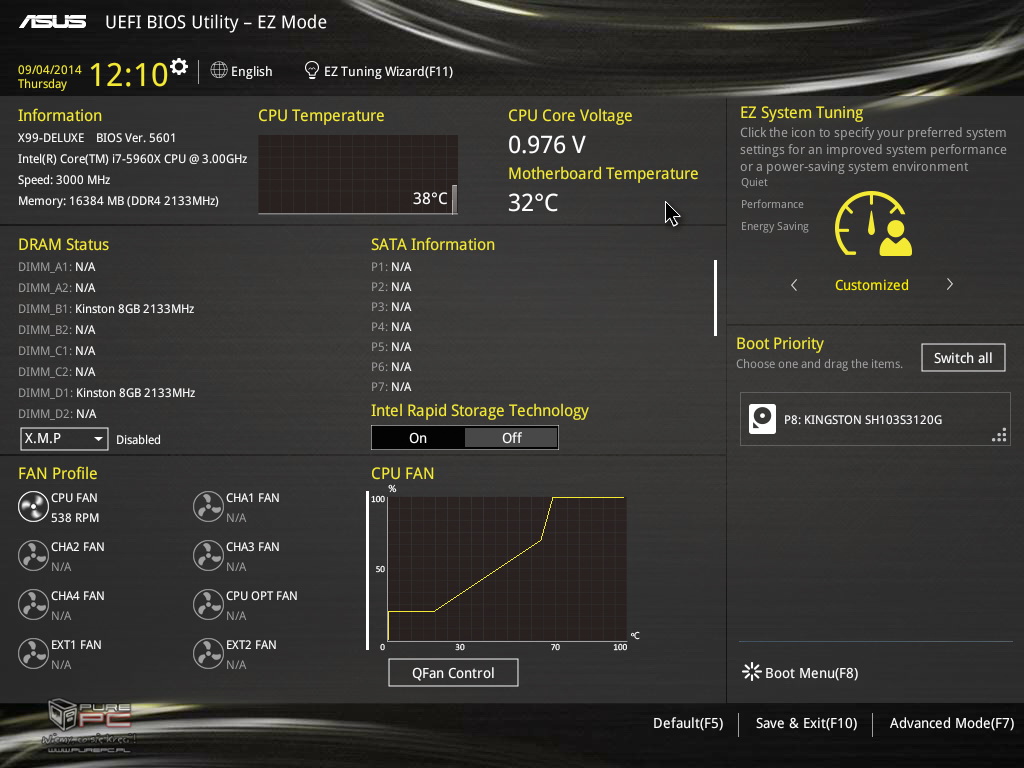Click the language globe icon
1024x768 pixels.
(x=219, y=70)
